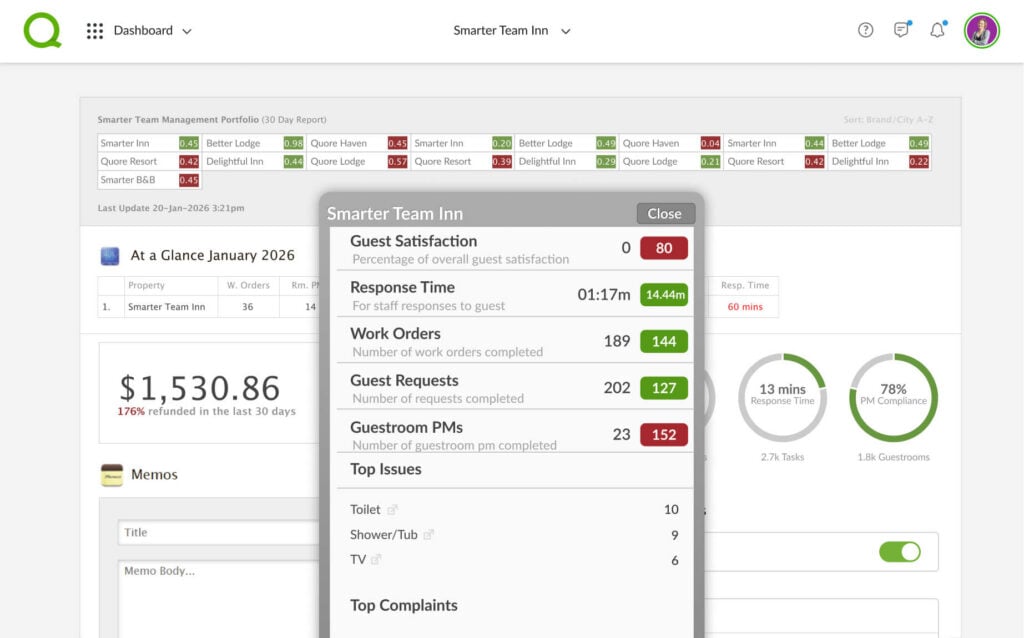Screen dimensions: 1024x638
Task: Click the green 14.44m Response Time badge
Action: (664, 295)
